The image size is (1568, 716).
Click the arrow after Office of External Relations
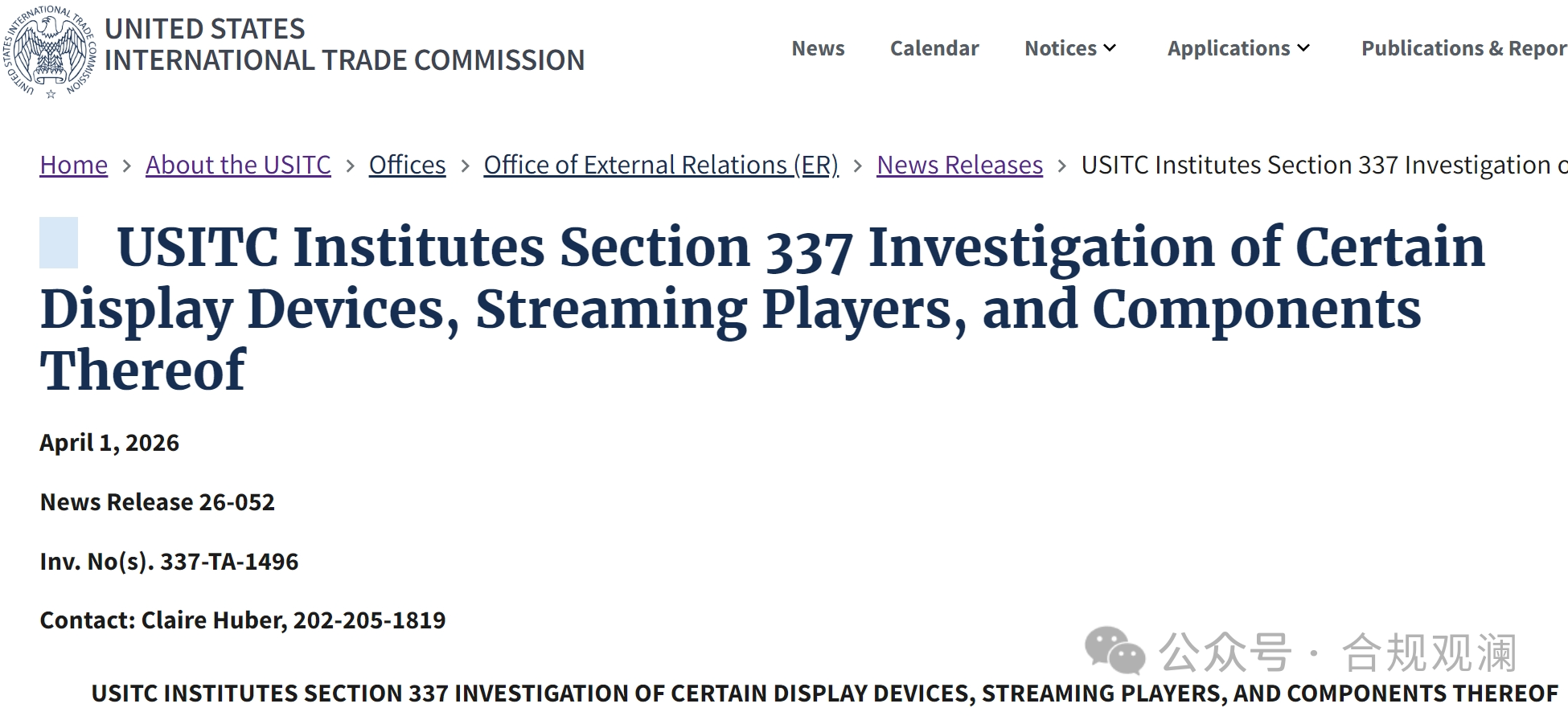857,166
